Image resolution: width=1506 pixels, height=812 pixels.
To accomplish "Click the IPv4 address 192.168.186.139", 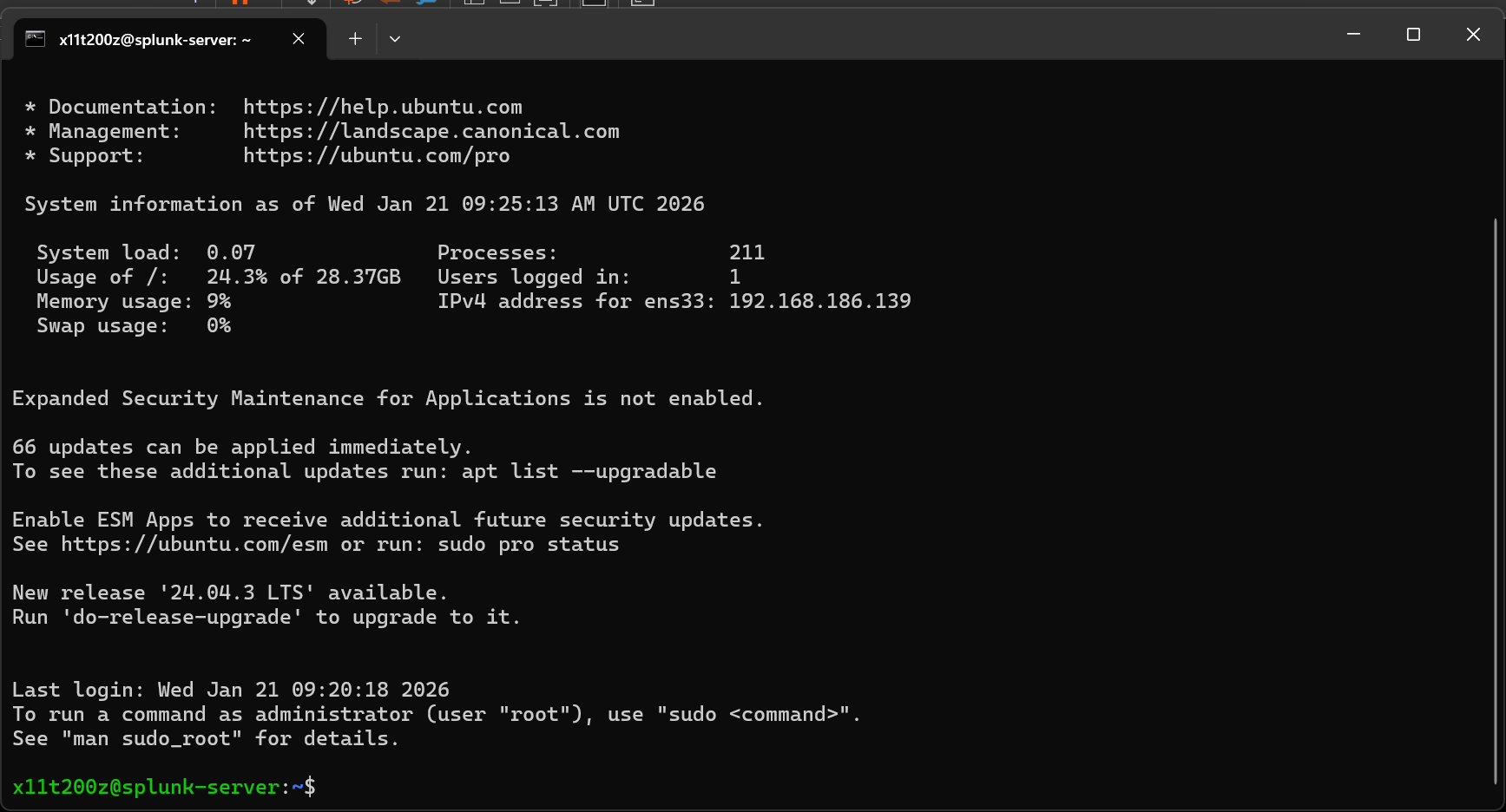I will tap(819, 301).
